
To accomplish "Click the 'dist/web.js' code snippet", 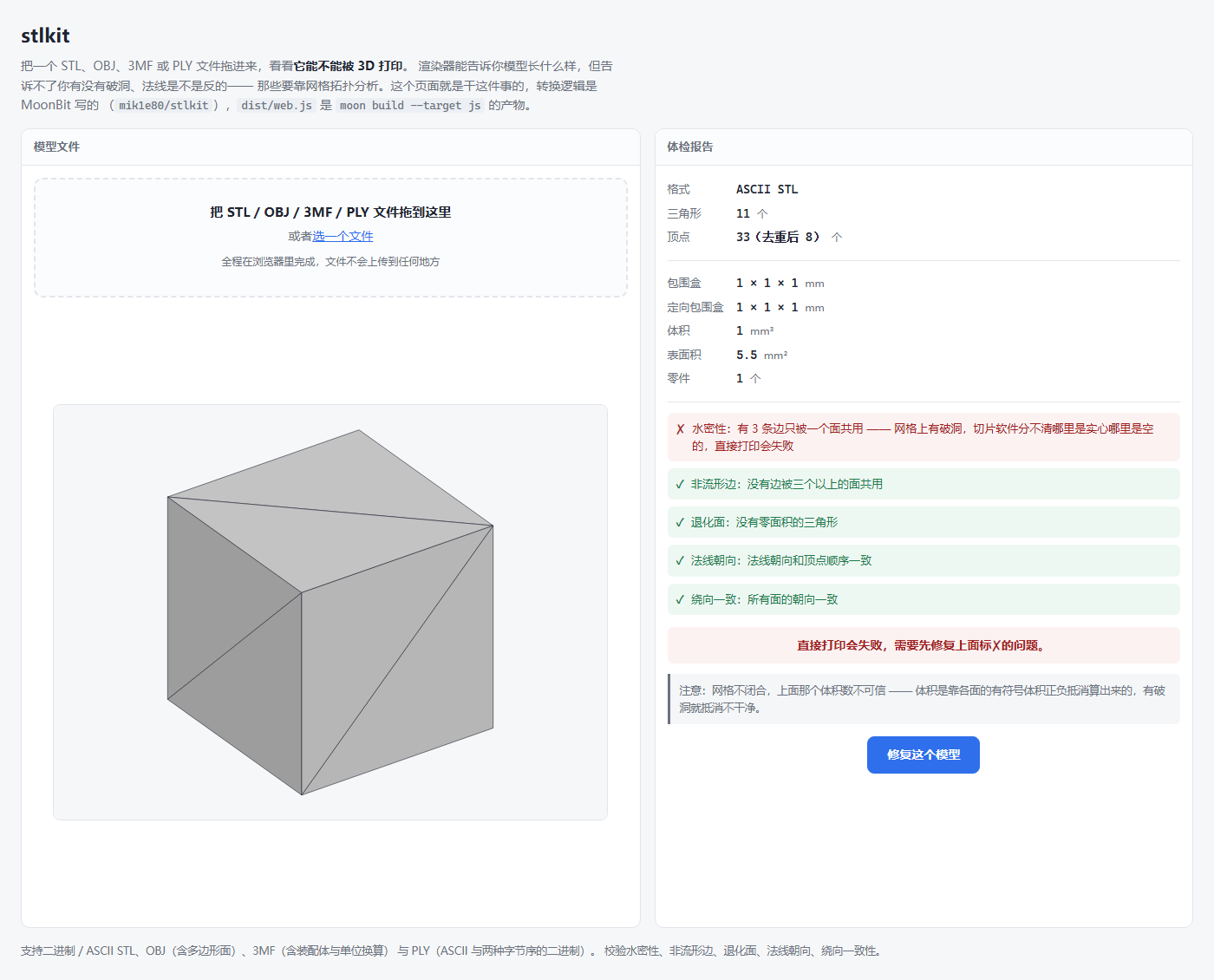I will point(277,106).
